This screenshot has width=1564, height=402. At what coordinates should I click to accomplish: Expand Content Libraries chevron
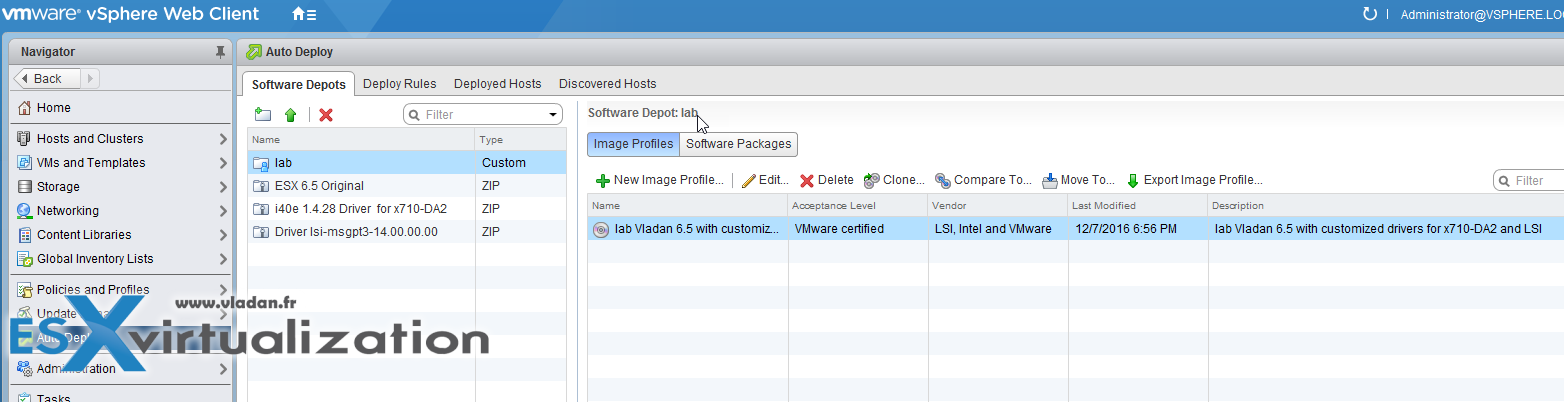point(223,235)
